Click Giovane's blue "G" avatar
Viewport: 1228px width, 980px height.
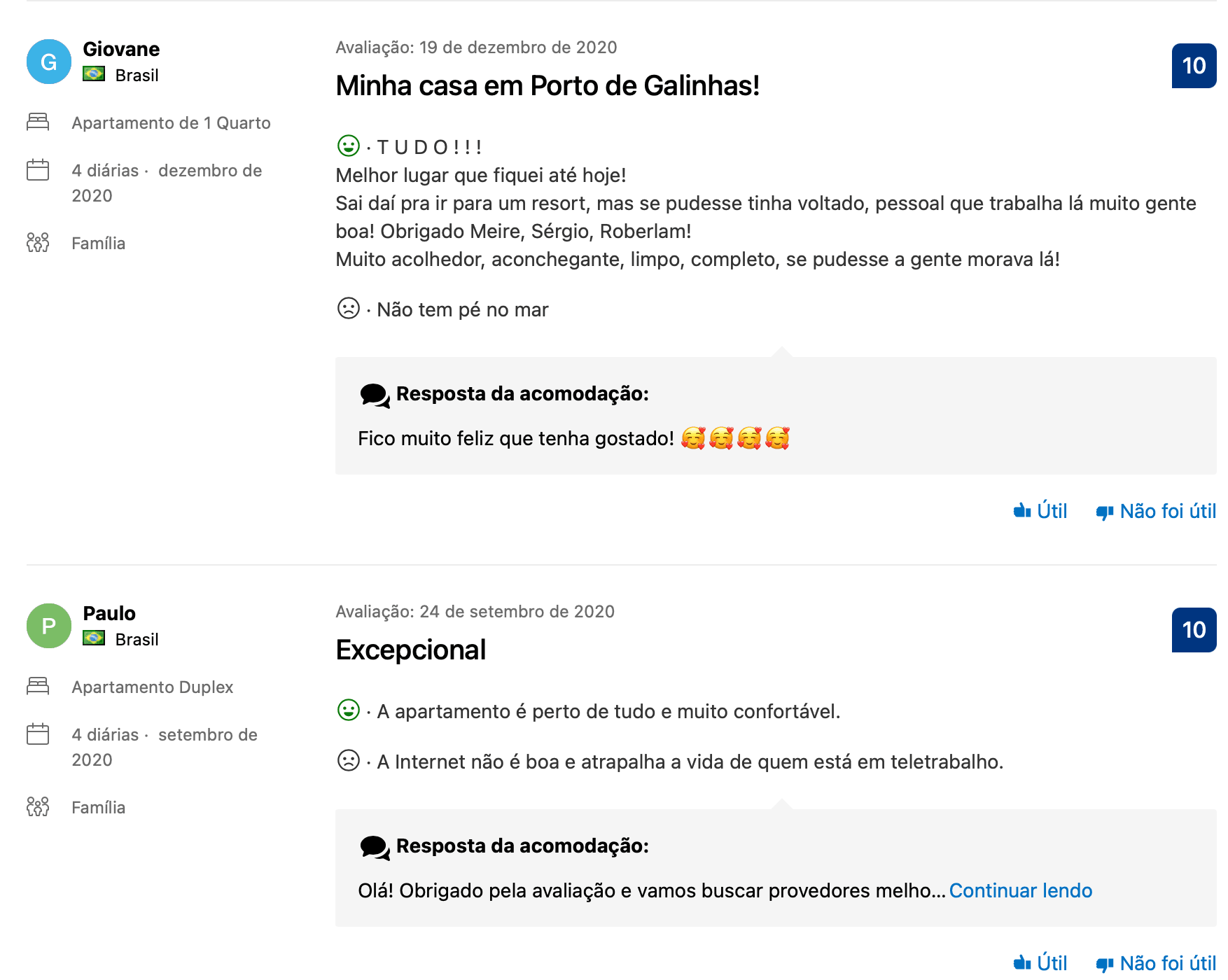[x=49, y=62]
